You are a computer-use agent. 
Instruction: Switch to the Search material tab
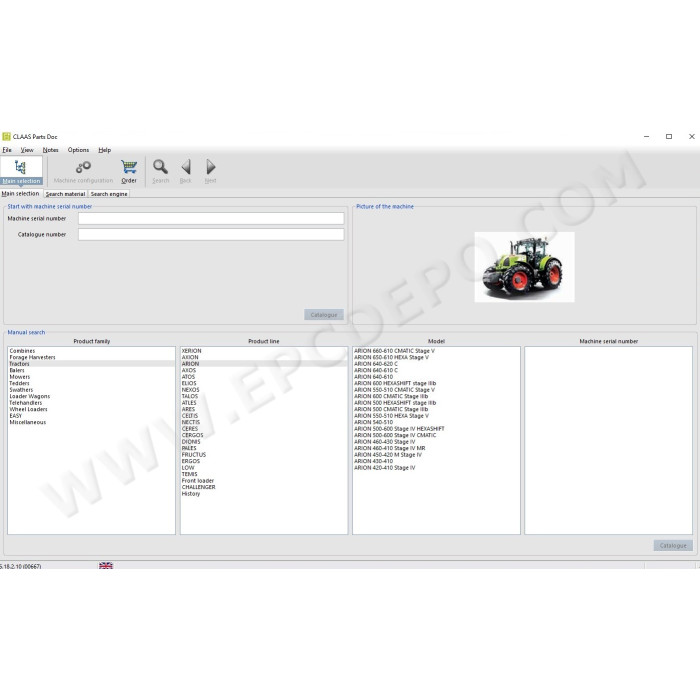(65, 194)
